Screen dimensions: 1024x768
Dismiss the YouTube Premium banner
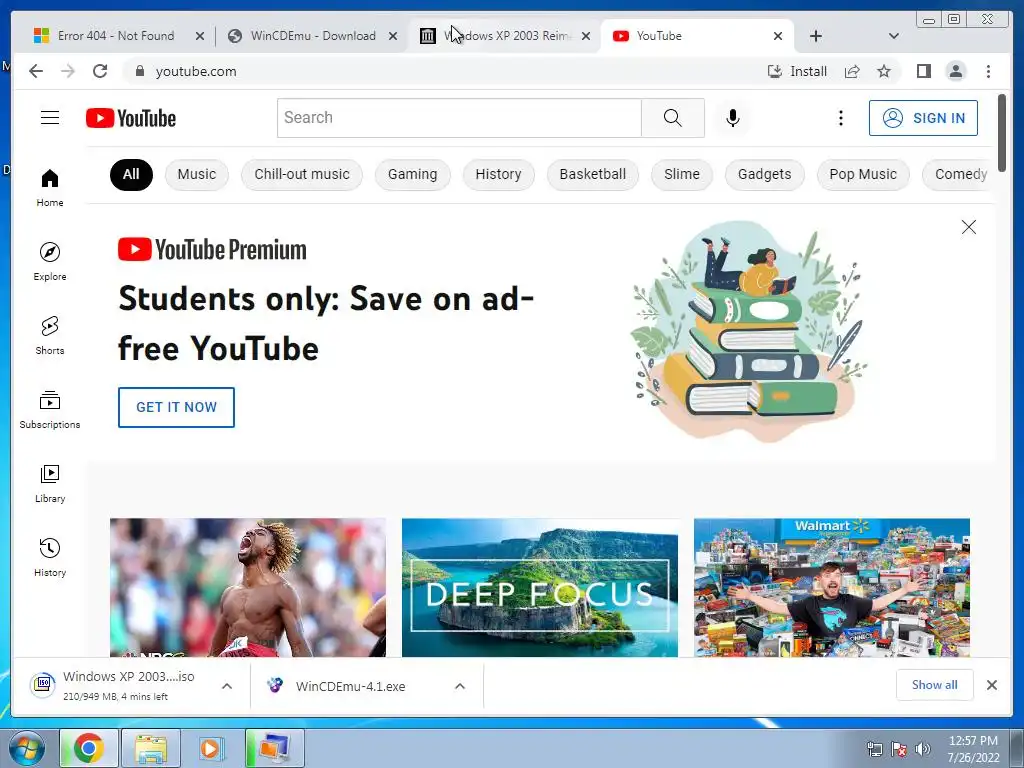(968, 227)
